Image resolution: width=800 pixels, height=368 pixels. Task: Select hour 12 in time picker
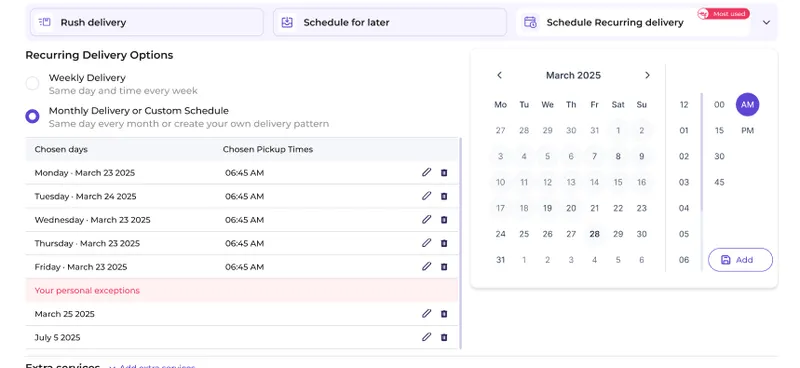click(684, 105)
